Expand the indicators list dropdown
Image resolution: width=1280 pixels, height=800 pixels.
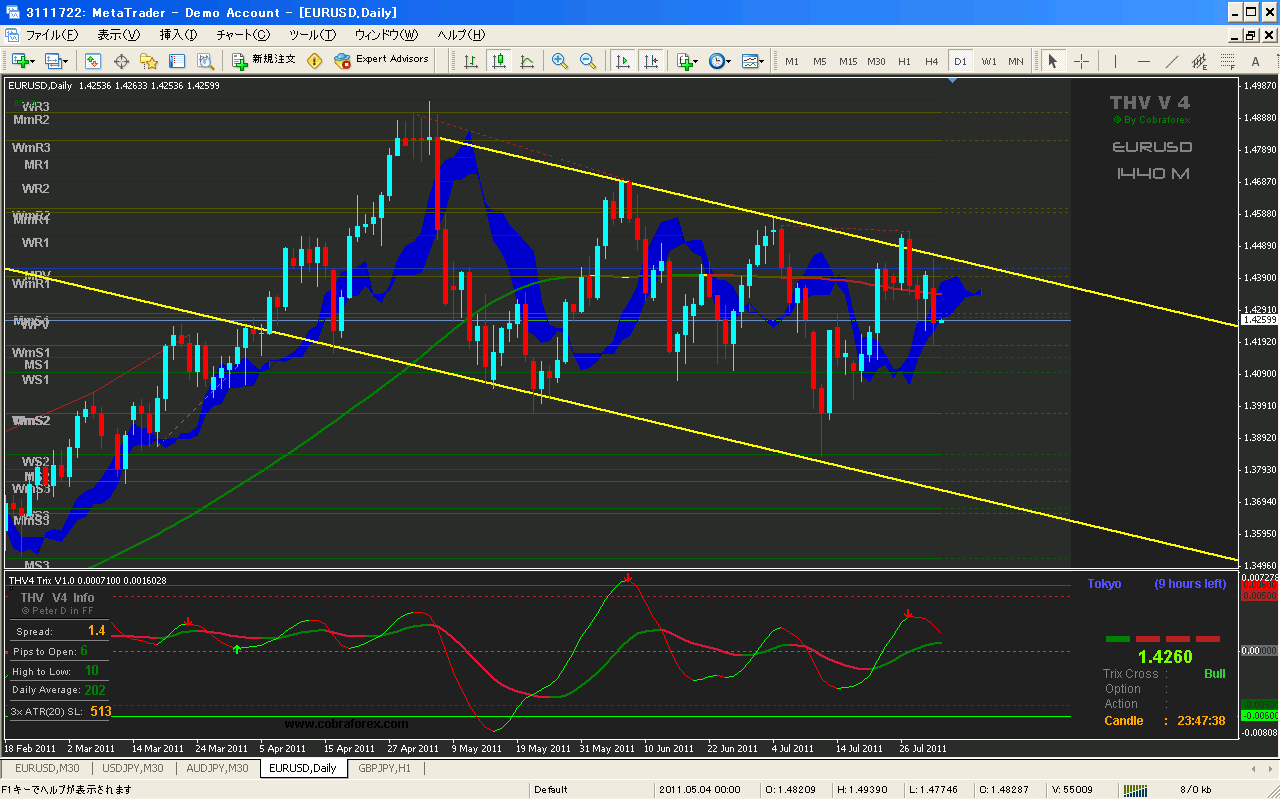coord(687,61)
